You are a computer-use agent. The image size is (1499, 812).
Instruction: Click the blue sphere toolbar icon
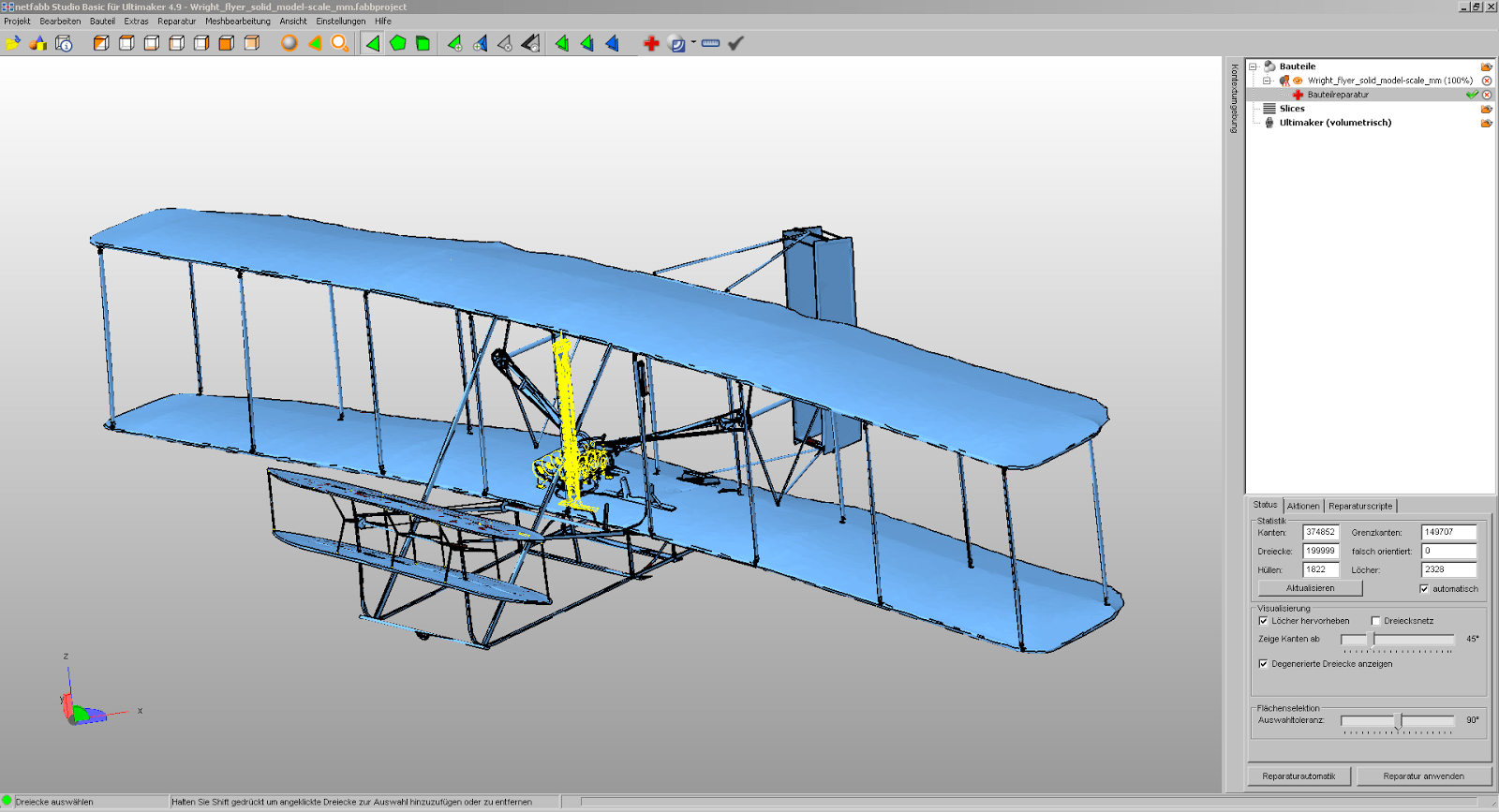(676, 43)
